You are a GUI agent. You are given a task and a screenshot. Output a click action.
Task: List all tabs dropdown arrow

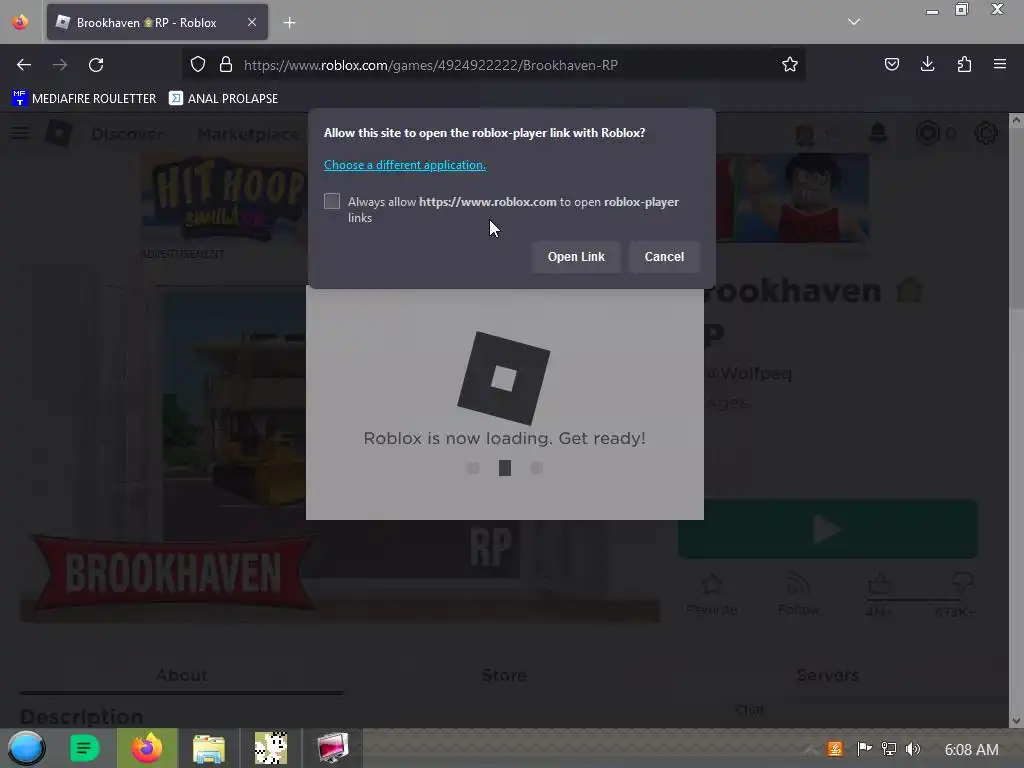pyautogui.click(x=854, y=22)
